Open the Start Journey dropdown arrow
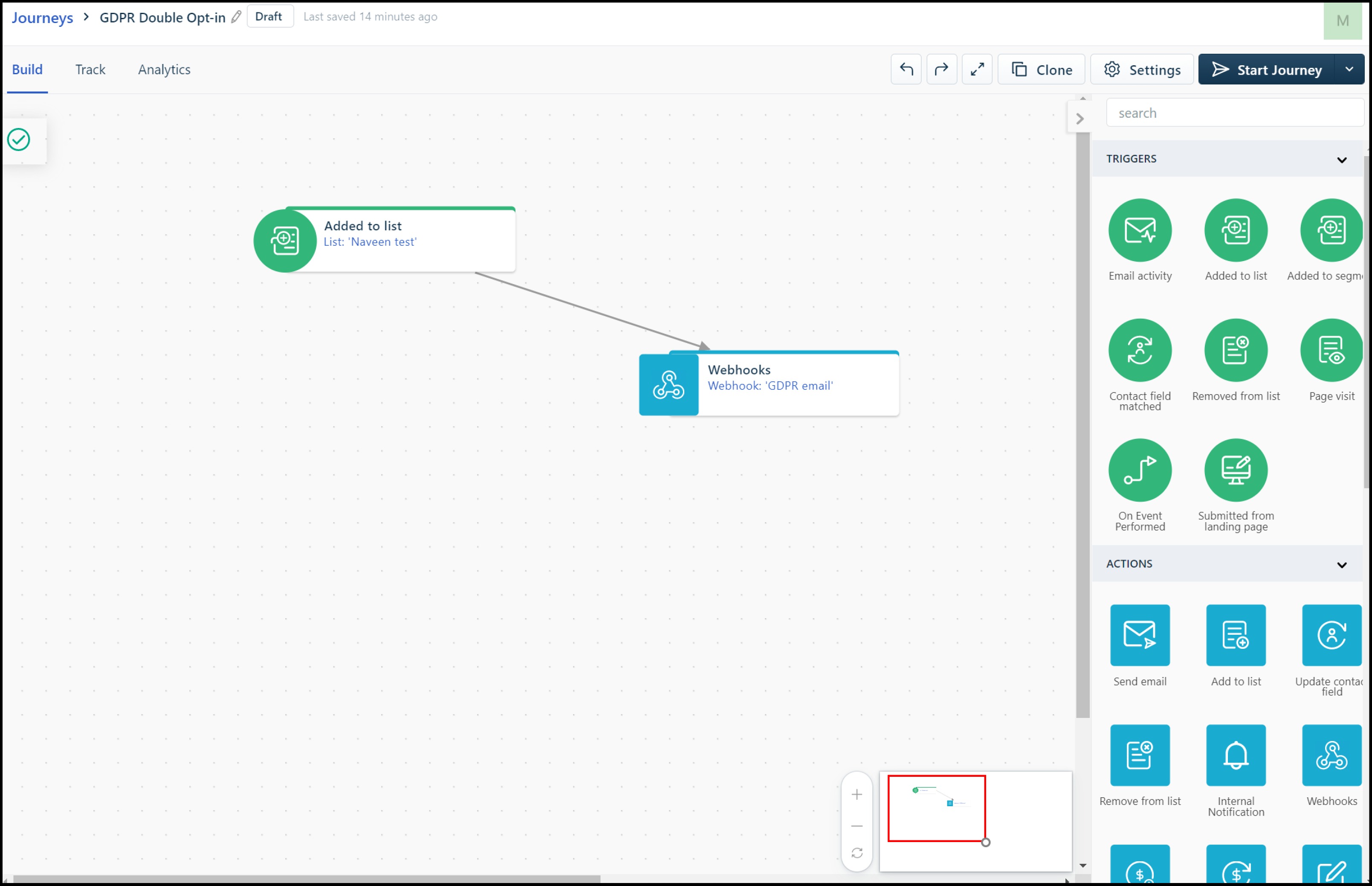This screenshot has height=886, width=1372. pyautogui.click(x=1349, y=70)
